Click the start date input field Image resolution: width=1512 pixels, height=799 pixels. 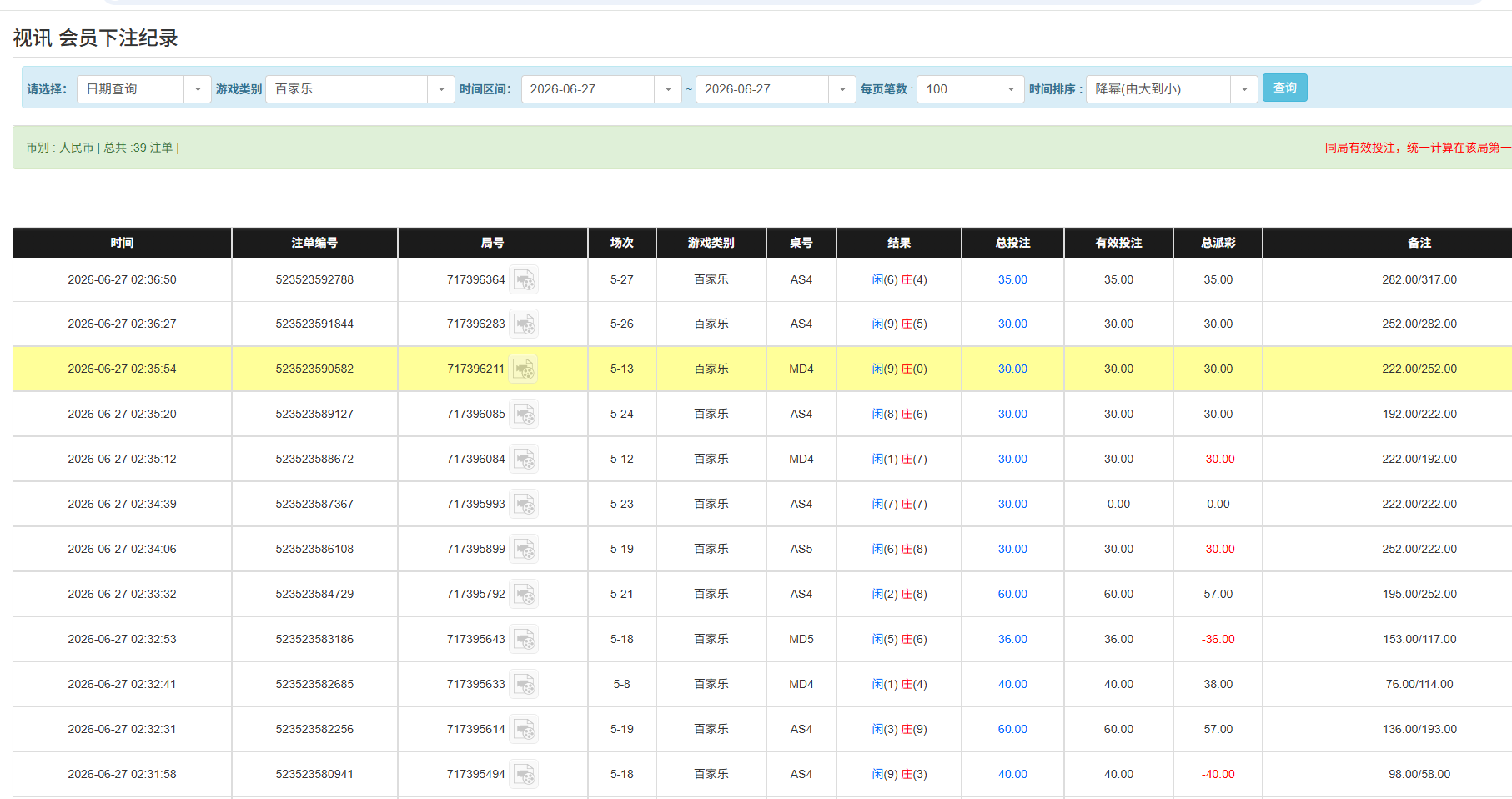(x=588, y=89)
